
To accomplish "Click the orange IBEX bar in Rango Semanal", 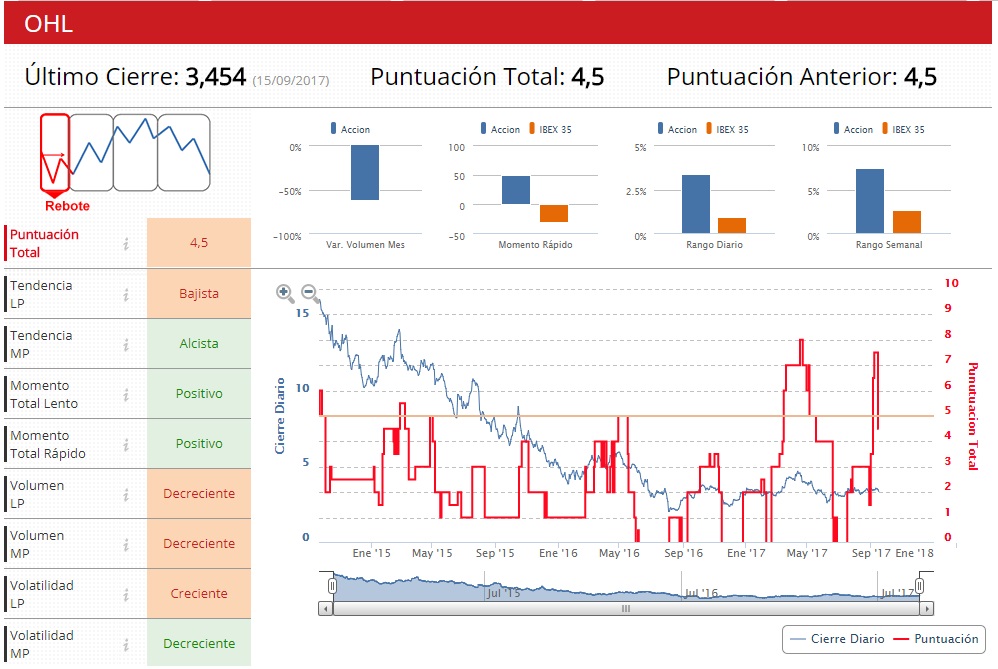I will [906, 222].
